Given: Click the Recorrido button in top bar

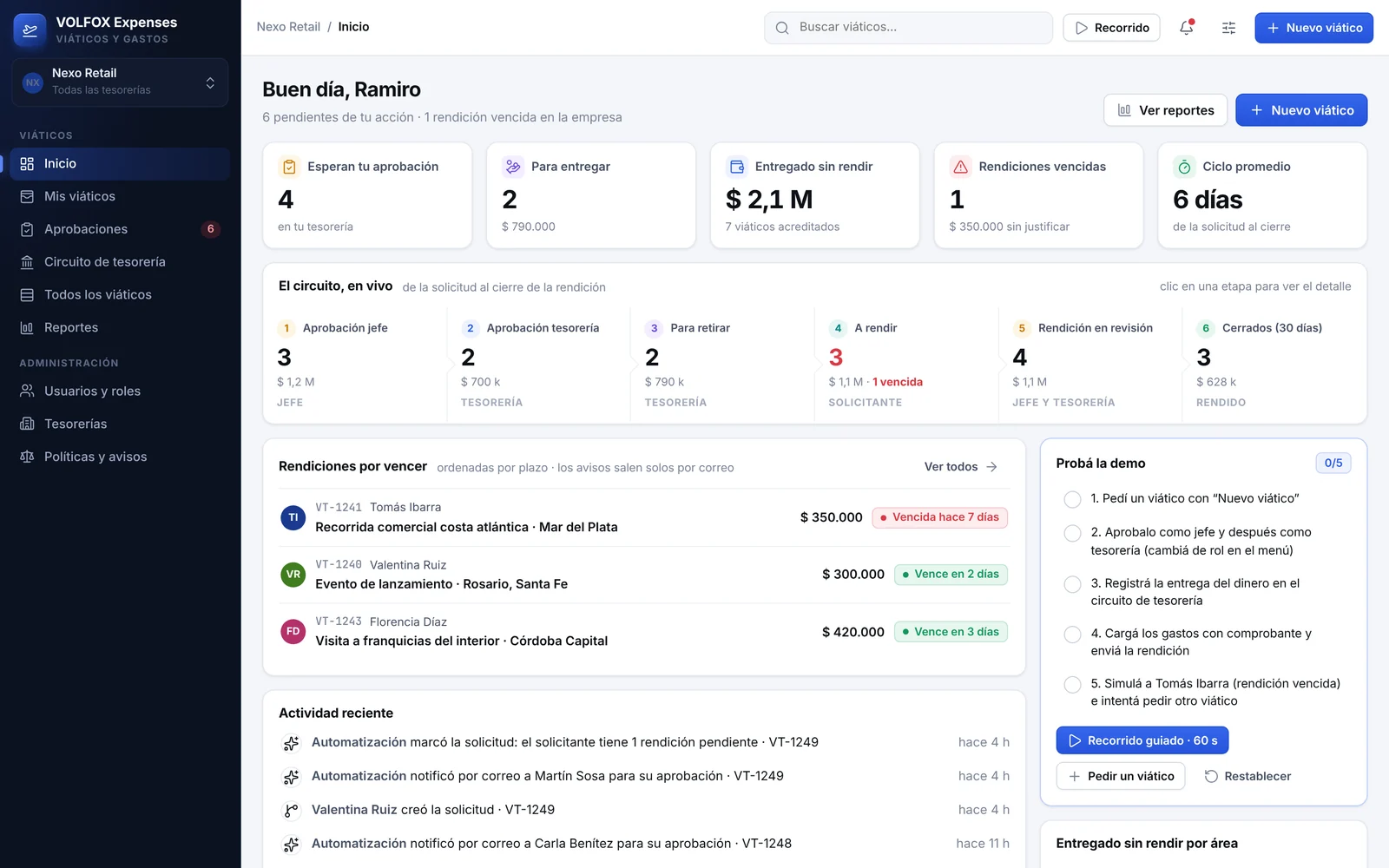Looking at the screenshot, I should pos(1111,28).
